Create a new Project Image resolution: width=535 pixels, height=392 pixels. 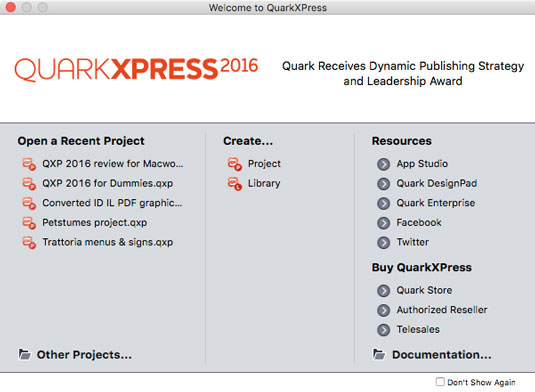264,164
